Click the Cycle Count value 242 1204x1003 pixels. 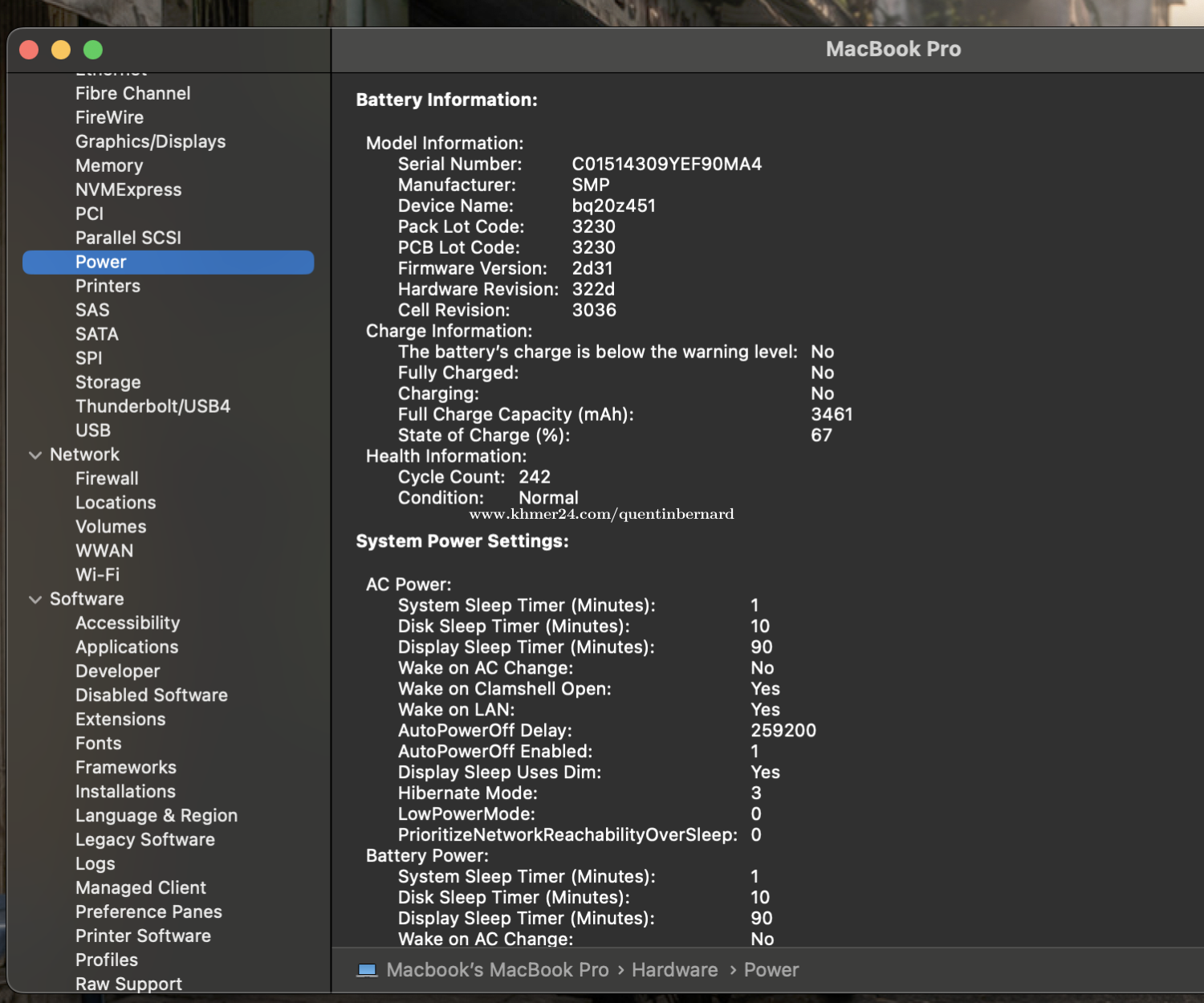pos(535,477)
